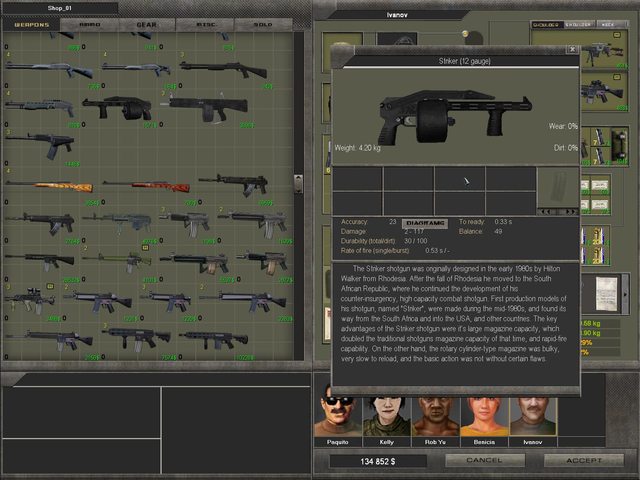Click the 'To ready: 0.33 s' stat
Screen dimensions: 640x480
(485, 222)
